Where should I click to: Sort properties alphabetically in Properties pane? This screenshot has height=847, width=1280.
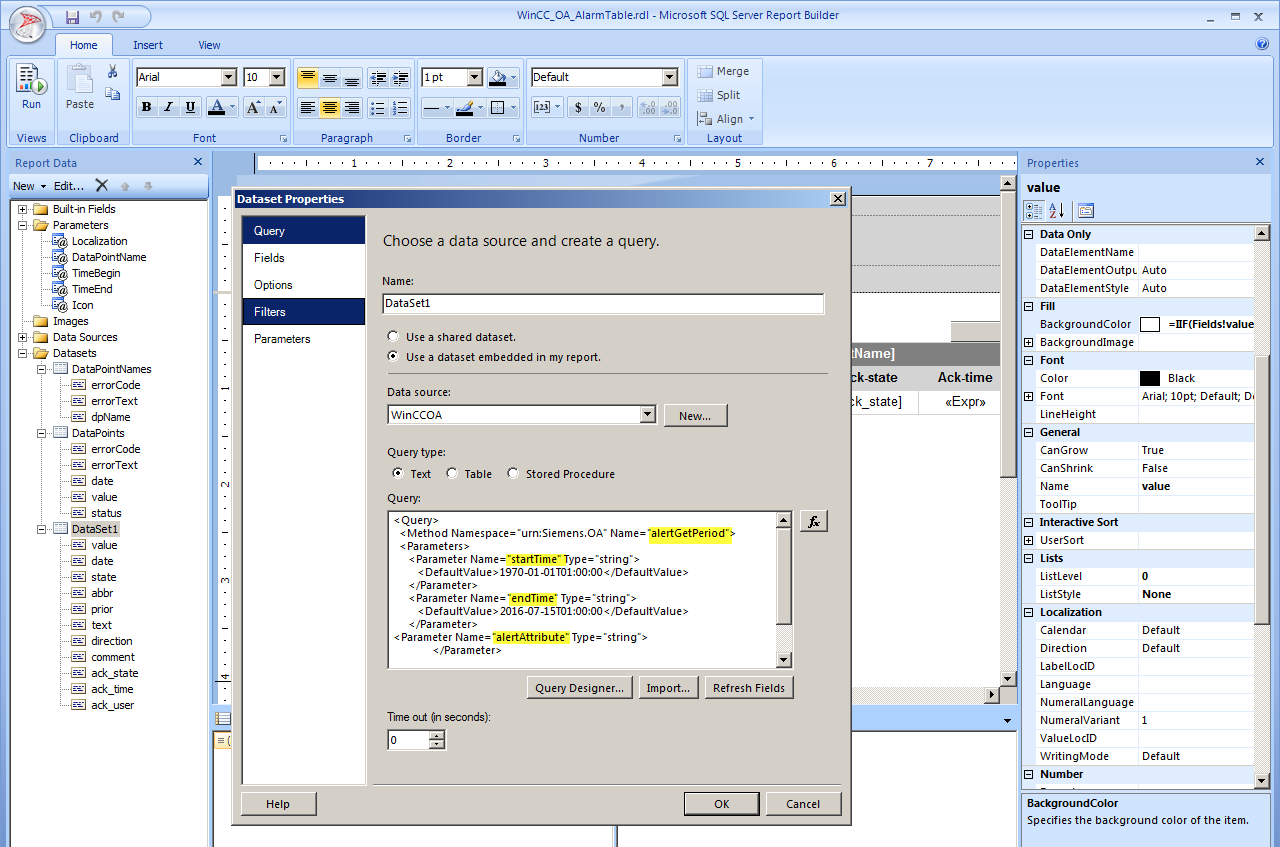point(1057,210)
